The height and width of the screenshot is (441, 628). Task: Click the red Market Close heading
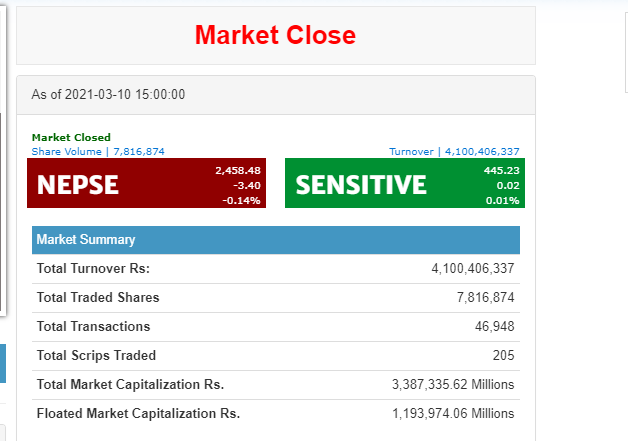click(275, 35)
